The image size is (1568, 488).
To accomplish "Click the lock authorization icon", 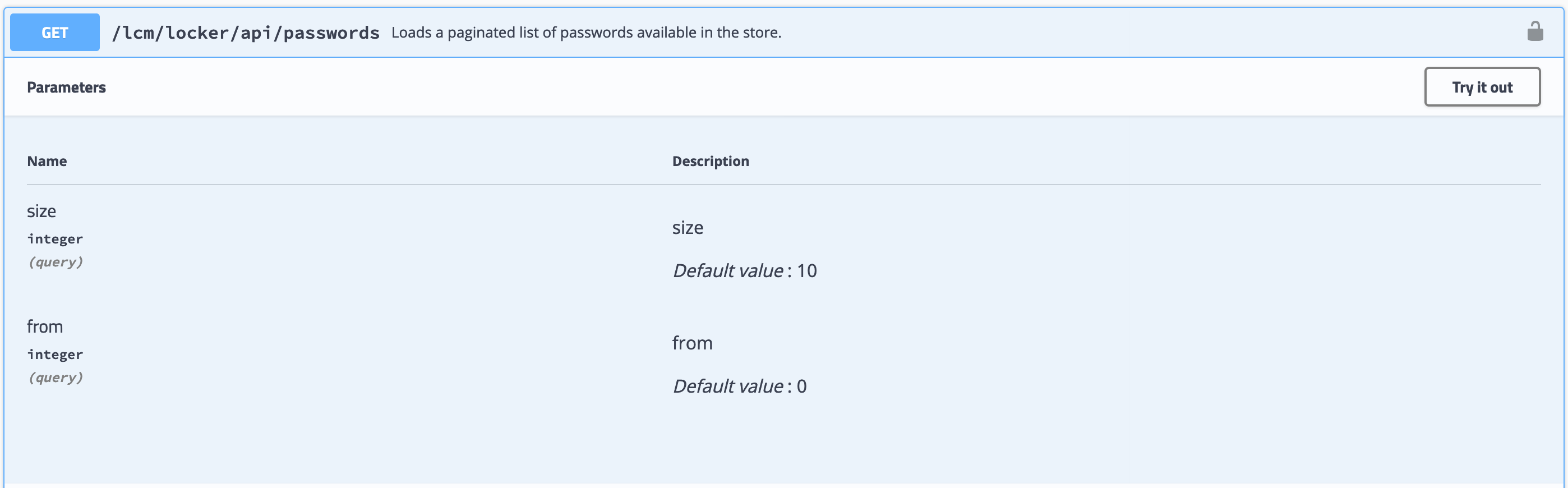I will pos(1534,31).
